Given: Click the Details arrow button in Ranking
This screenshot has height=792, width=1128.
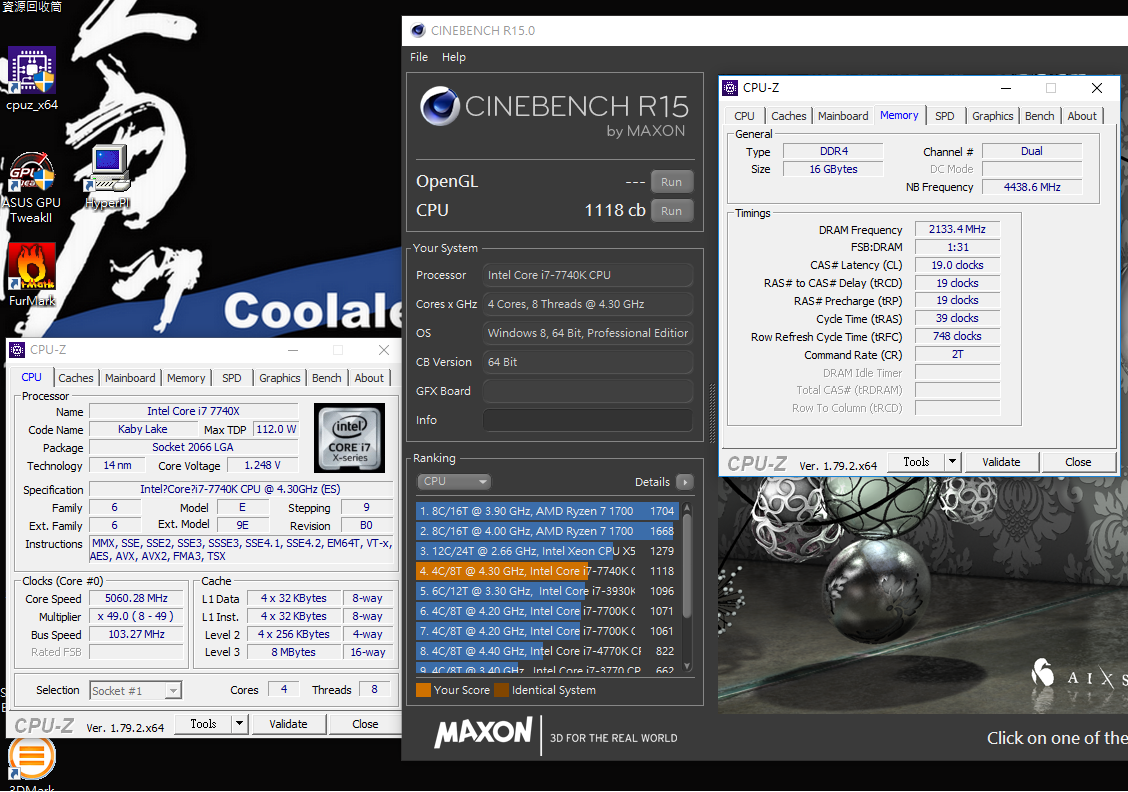Looking at the screenshot, I should point(685,482).
